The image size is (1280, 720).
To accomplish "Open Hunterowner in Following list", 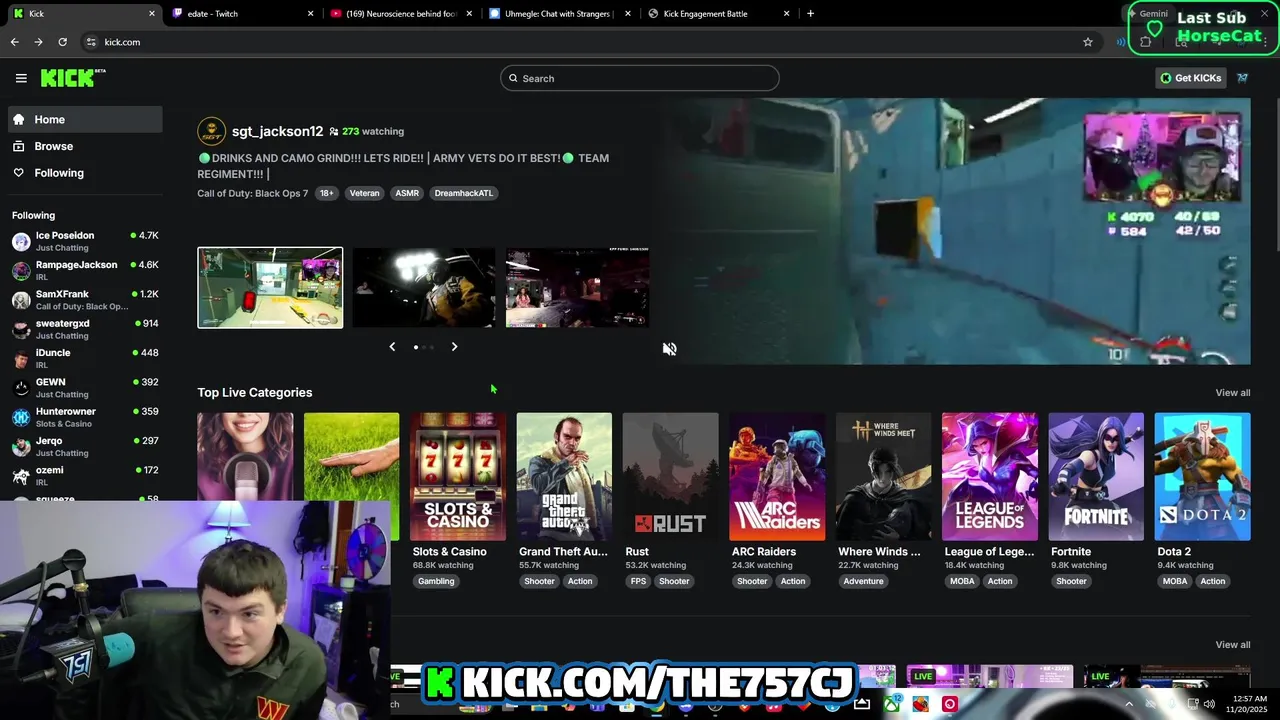I will [85, 417].
